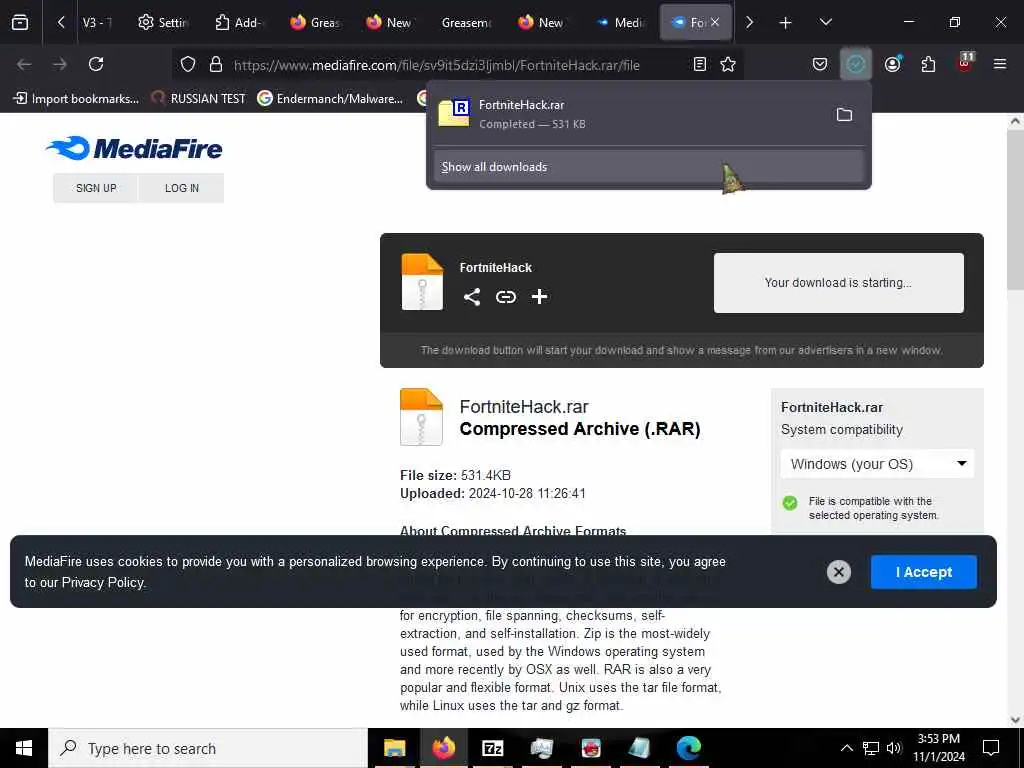This screenshot has width=1024, height=768.
Task: Open Windows (your OS) compatibility dropdown
Action: pyautogui.click(x=877, y=464)
